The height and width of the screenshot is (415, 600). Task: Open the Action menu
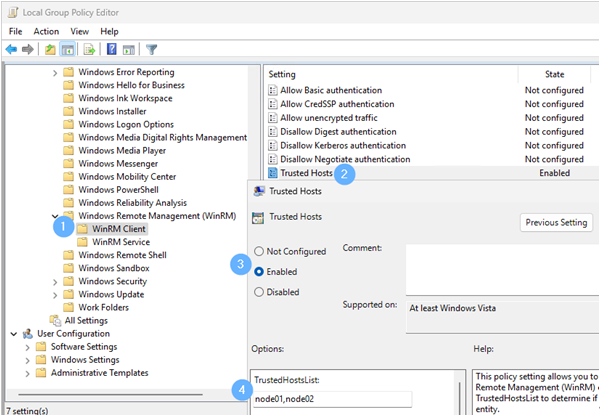[x=46, y=31]
